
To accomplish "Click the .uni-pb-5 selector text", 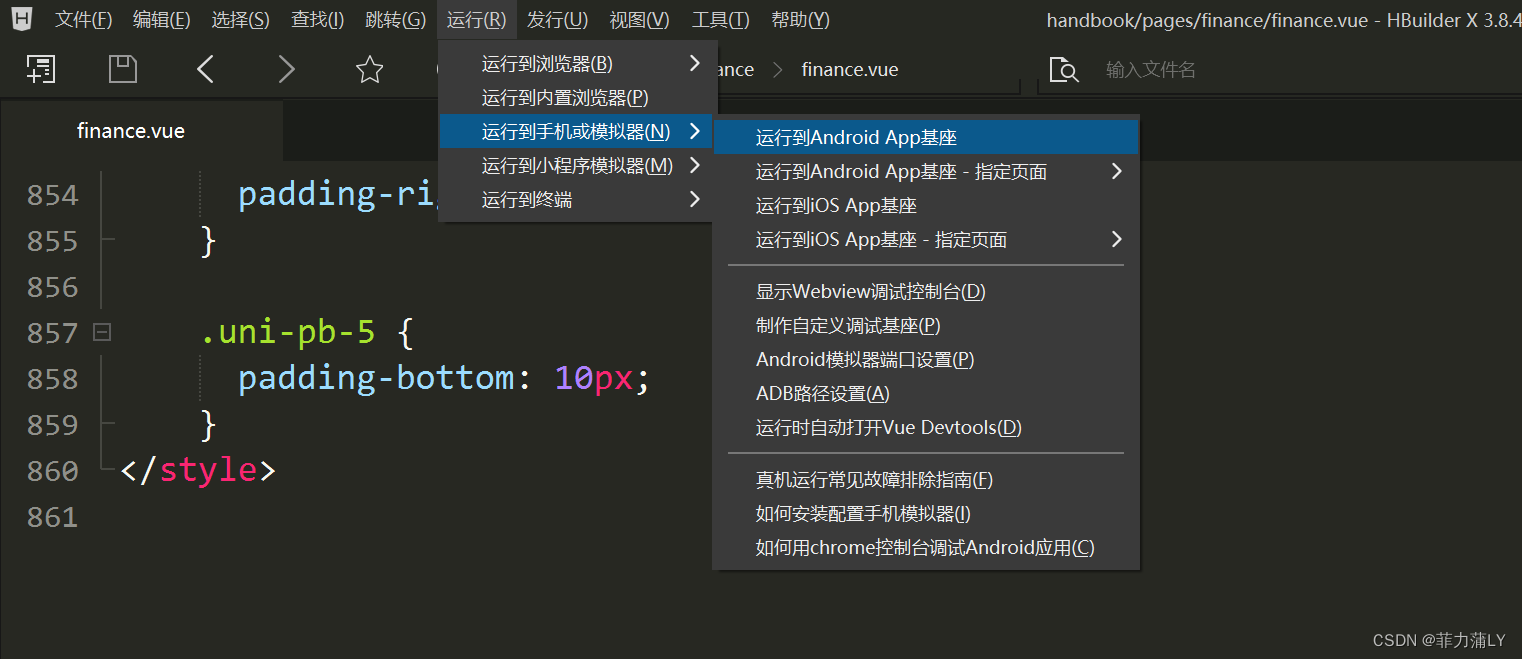I will pyautogui.click(x=288, y=332).
